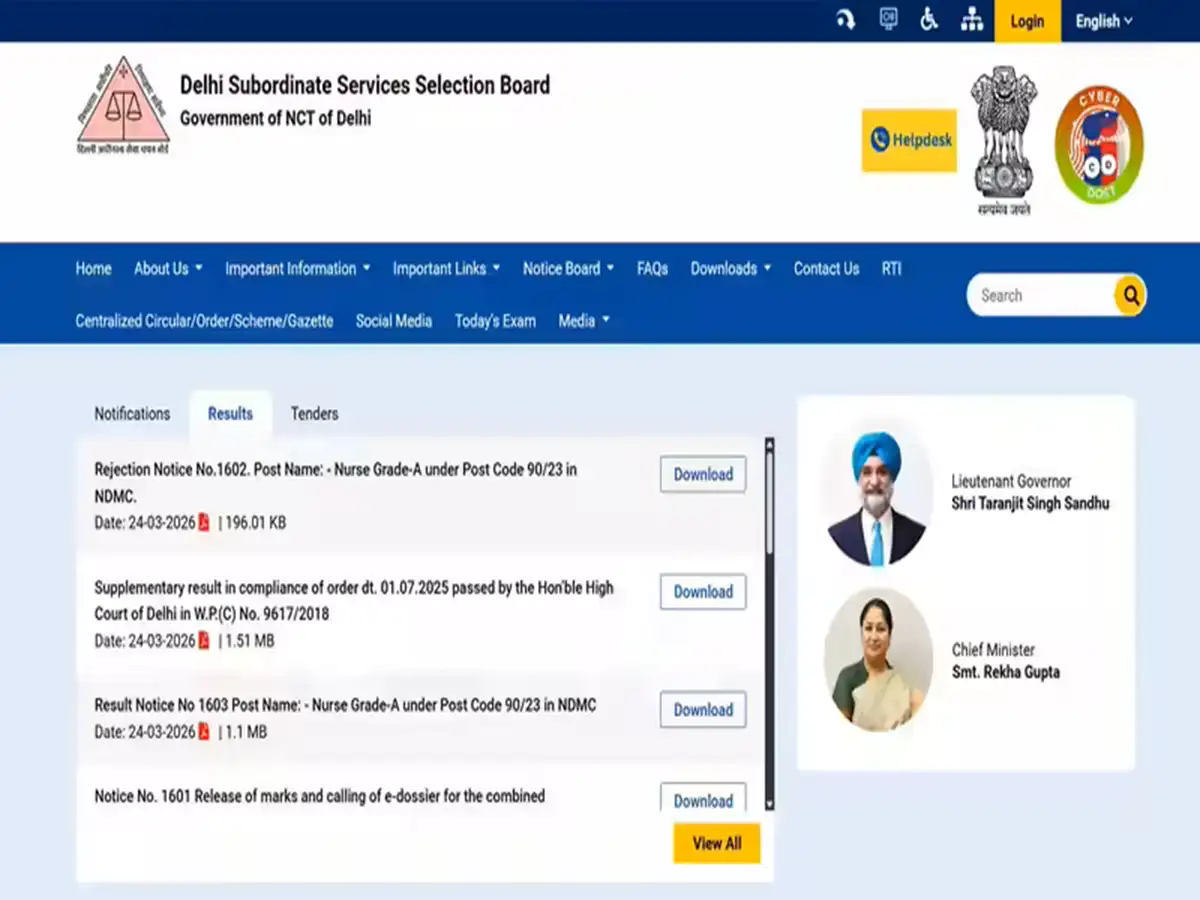The height and width of the screenshot is (900, 1200).
Task: Switch to the Tenders tab
Action: click(314, 414)
